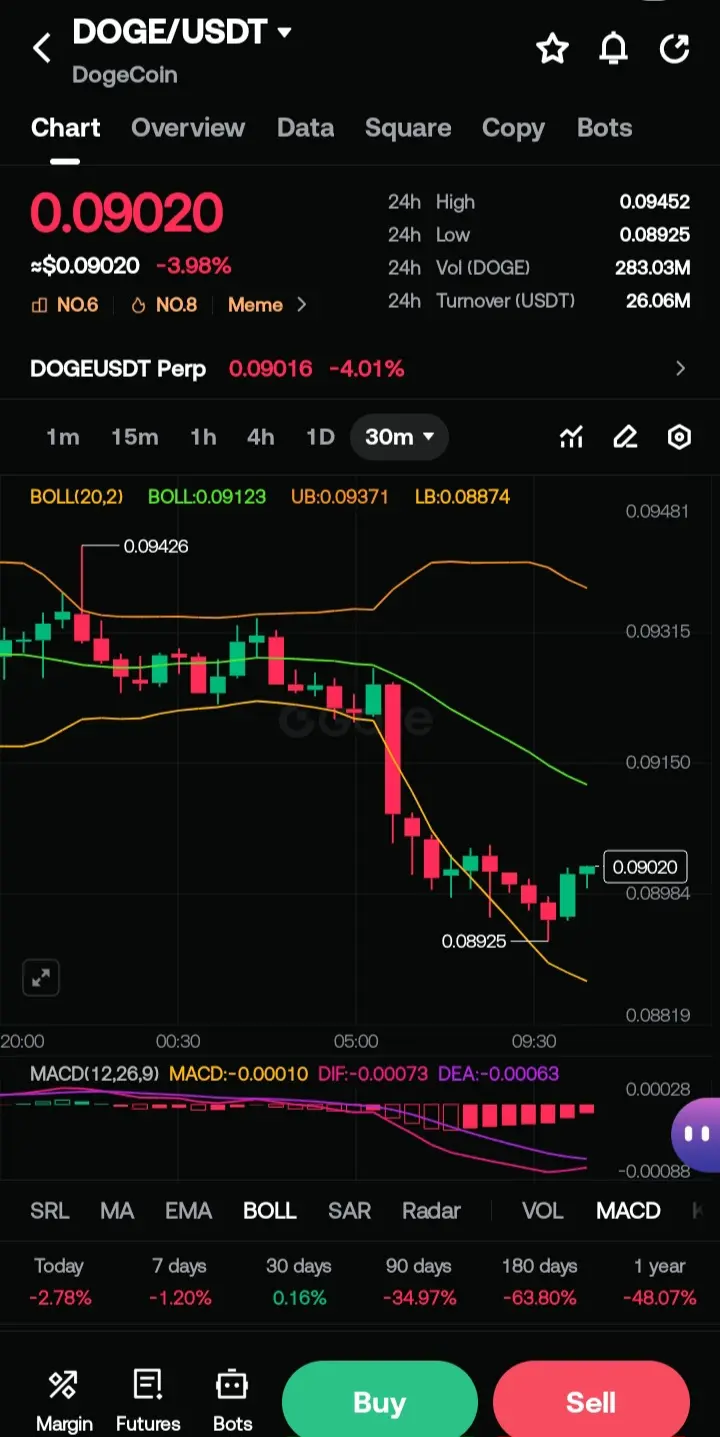This screenshot has width=720, height=1437.
Task: Open the chart indicators icon
Action: point(571,437)
